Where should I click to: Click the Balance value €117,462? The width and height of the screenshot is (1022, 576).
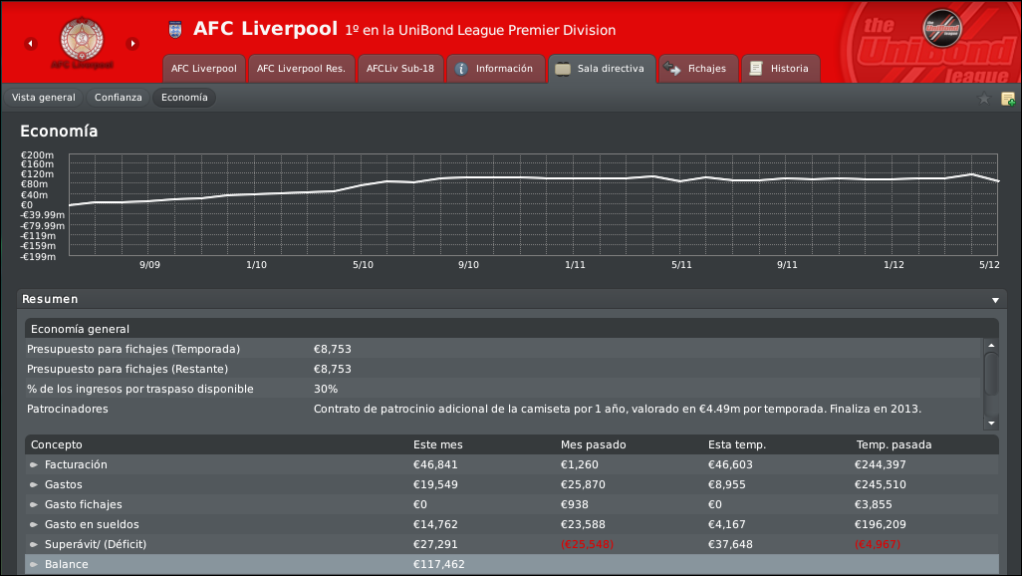coord(439,564)
